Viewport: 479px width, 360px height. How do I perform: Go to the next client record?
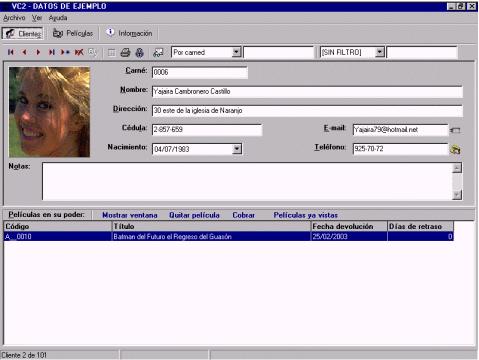(x=38, y=52)
